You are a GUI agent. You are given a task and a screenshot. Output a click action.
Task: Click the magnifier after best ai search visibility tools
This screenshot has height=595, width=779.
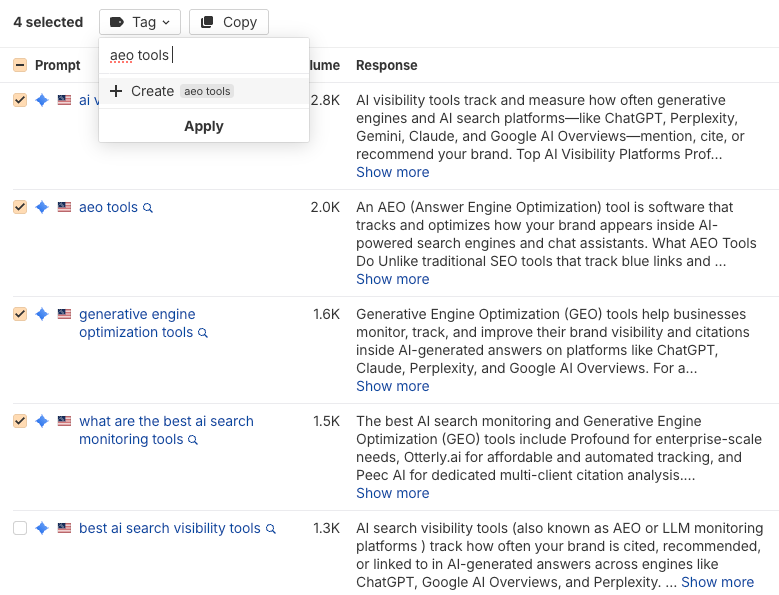(271, 529)
